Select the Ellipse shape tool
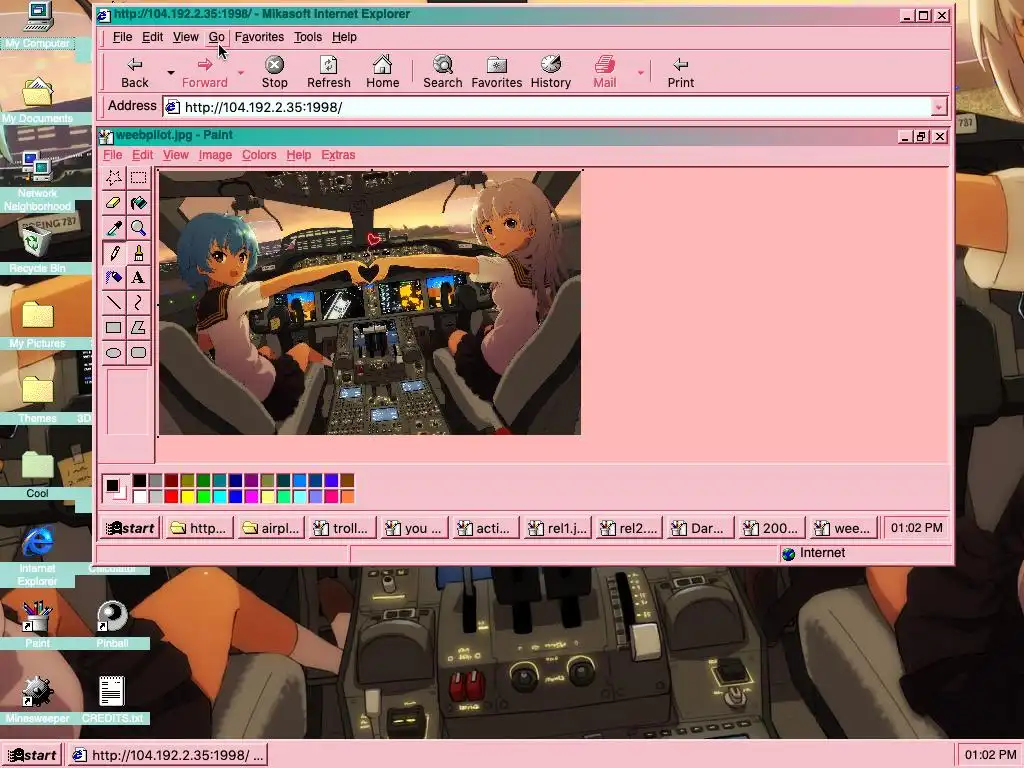This screenshot has width=1024, height=768. 114,353
